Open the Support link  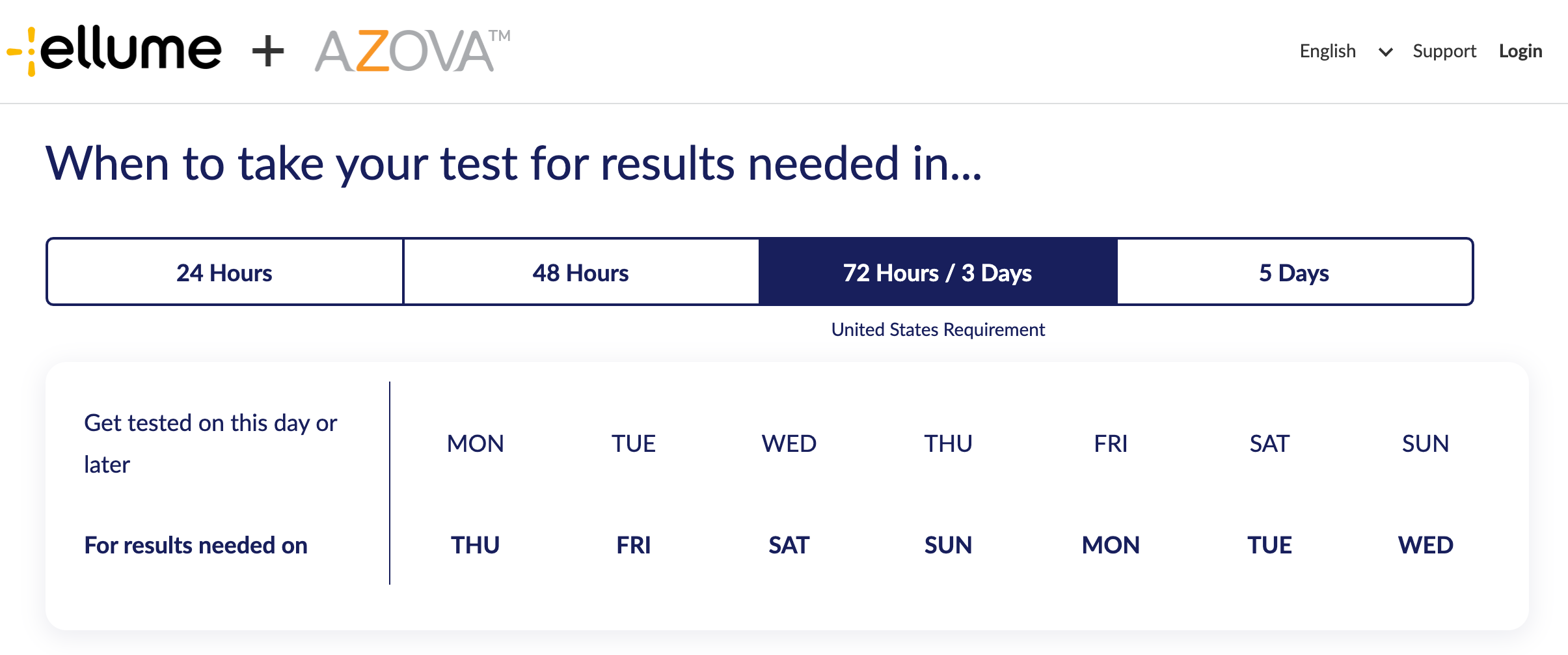pyautogui.click(x=1444, y=51)
